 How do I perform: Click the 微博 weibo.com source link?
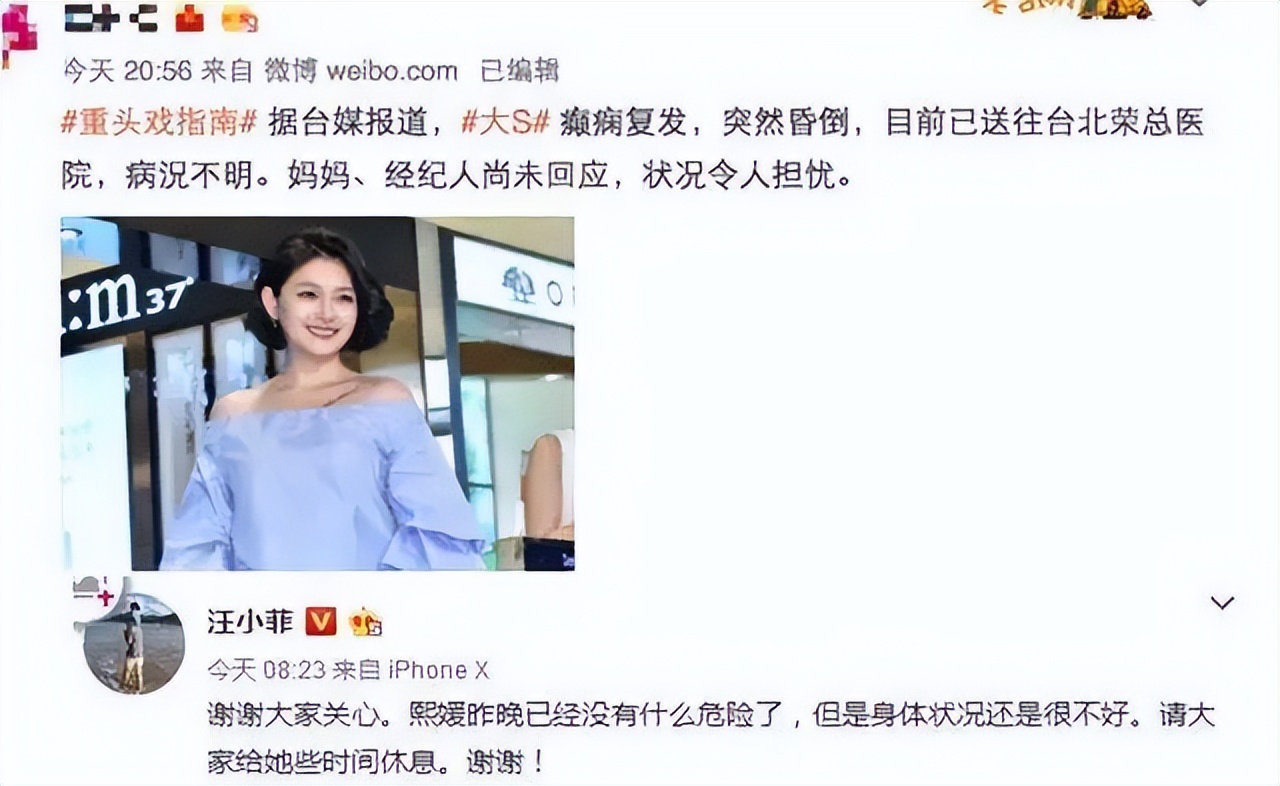[361, 71]
